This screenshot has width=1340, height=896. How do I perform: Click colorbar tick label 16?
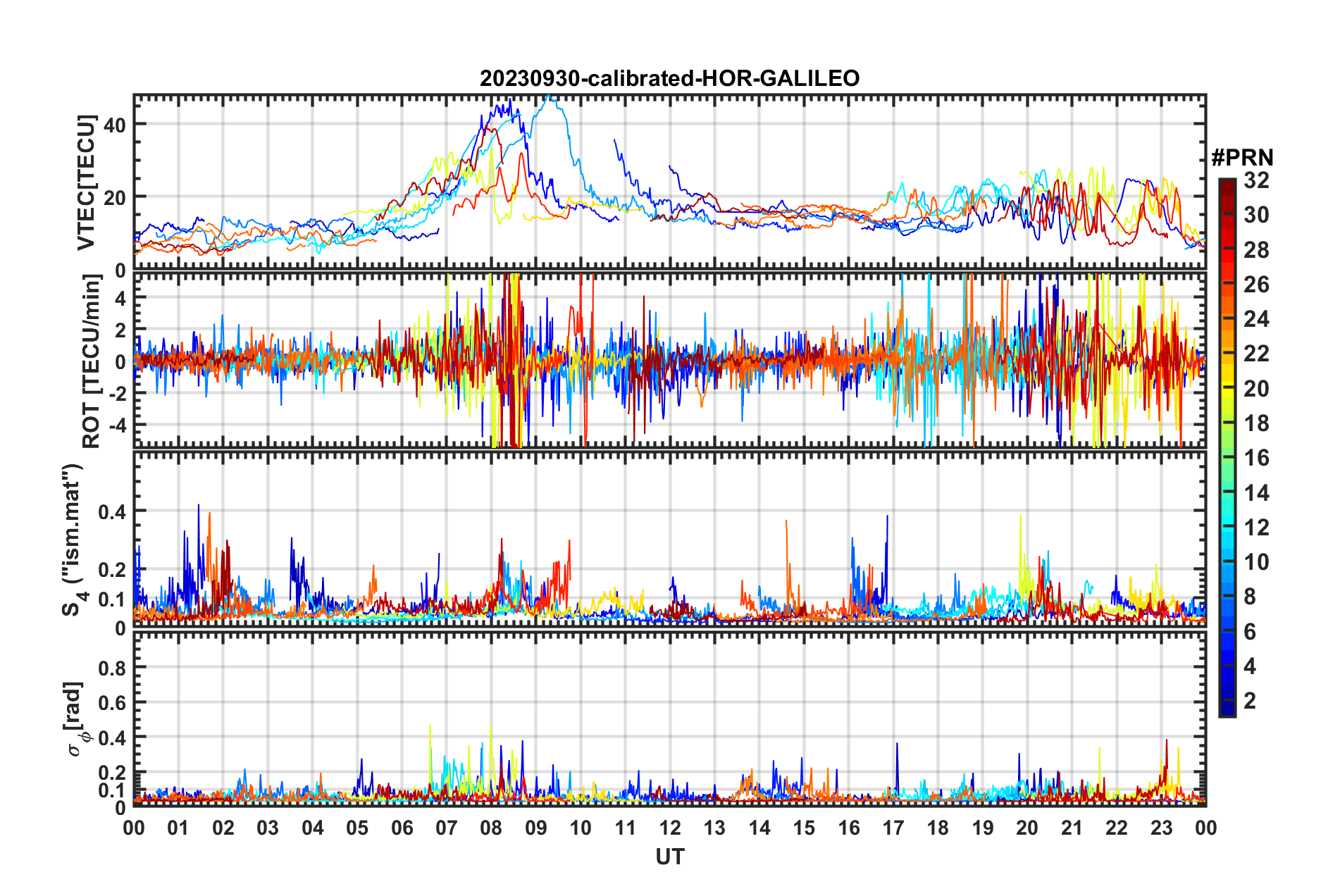tap(1256, 458)
